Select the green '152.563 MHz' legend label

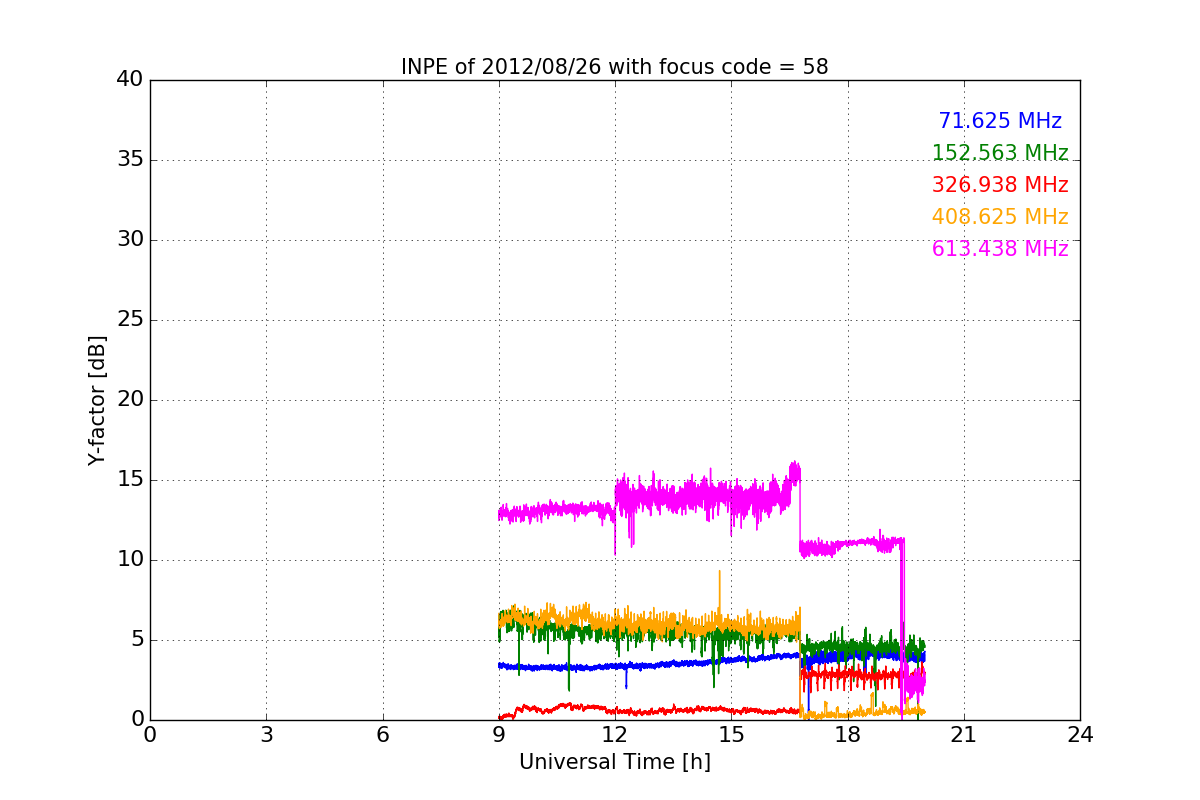pyautogui.click(x=1000, y=153)
